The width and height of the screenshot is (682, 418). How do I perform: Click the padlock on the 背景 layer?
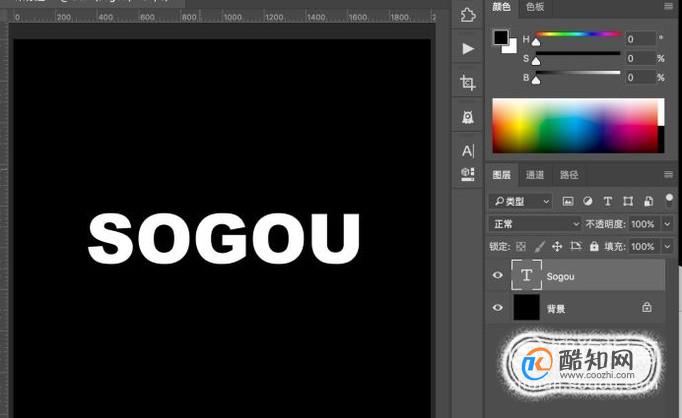(x=647, y=307)
